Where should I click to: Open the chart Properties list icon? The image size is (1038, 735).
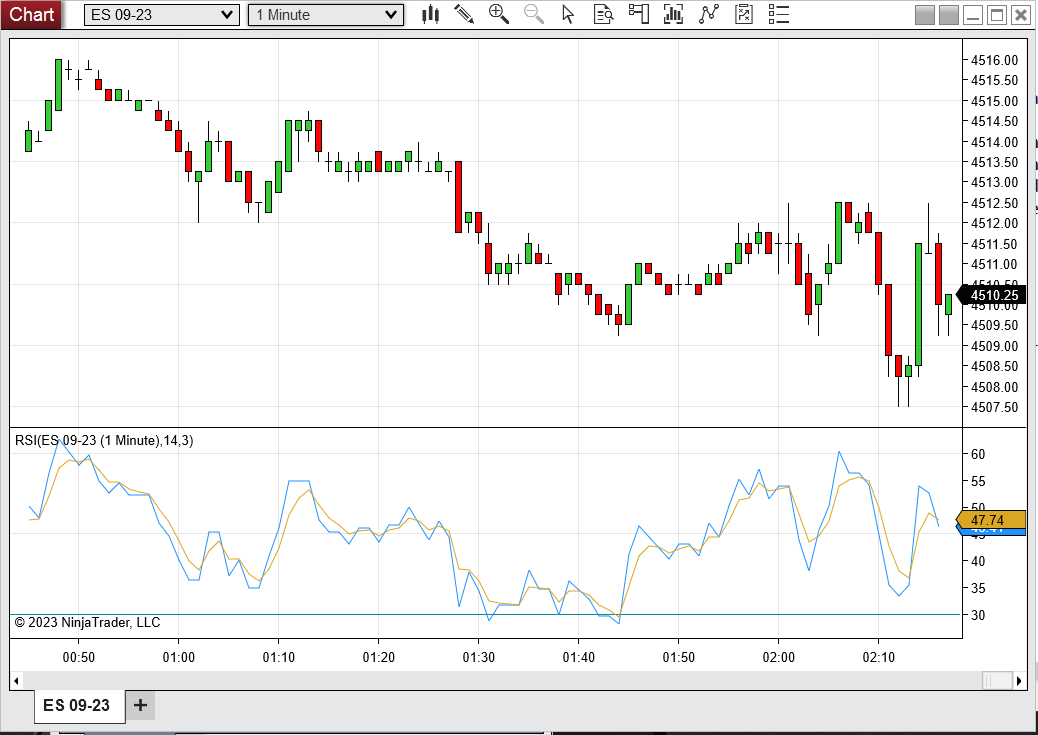(x=778, y=14)
